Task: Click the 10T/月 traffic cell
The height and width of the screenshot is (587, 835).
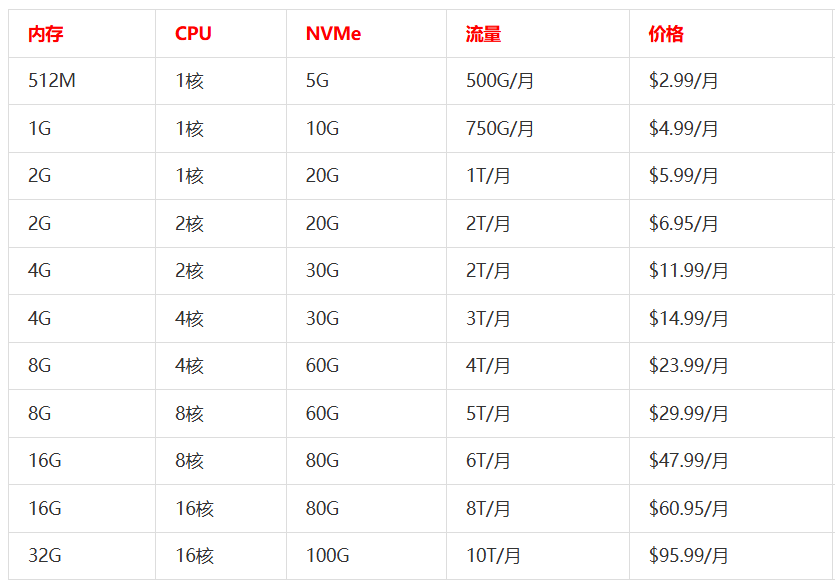Action: click(493, 556)
